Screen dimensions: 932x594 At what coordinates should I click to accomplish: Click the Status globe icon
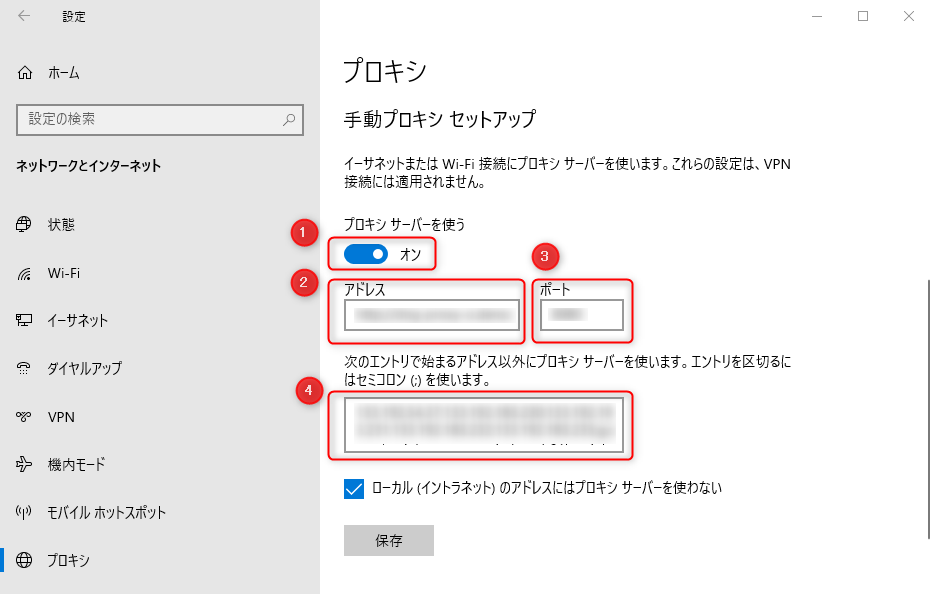coord(25,225)
